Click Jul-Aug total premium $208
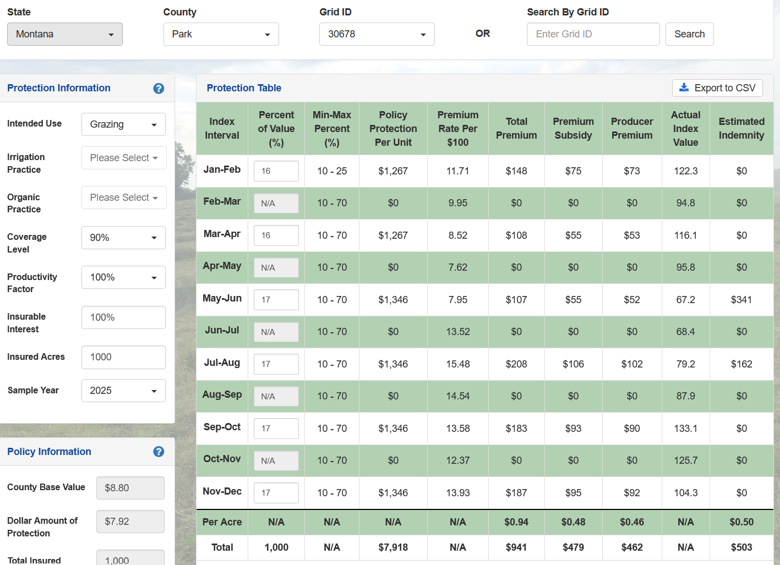Image resolution: width=780 pixels, height=565 pixels. click(516, 364)
